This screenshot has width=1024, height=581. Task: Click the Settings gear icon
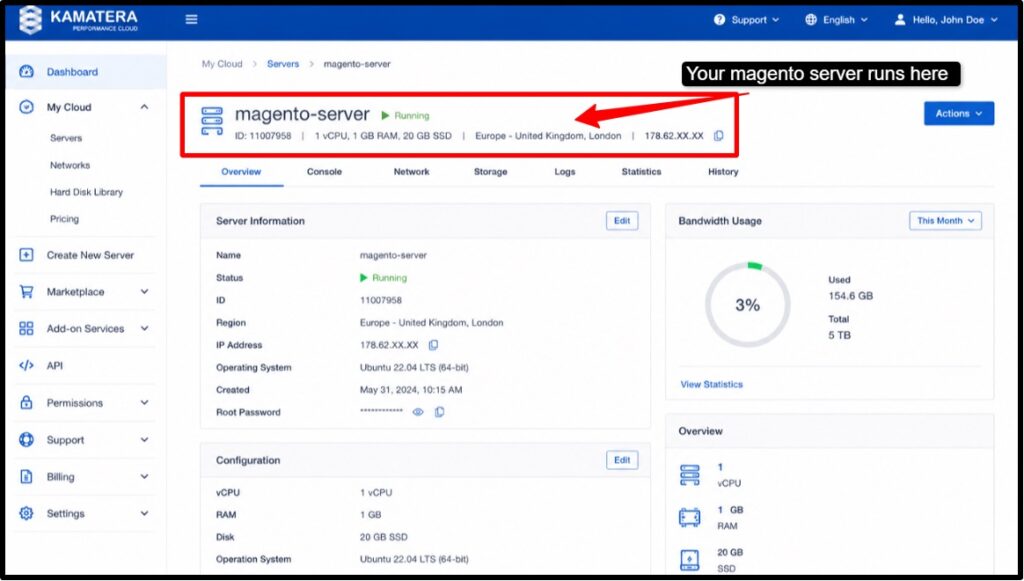26,514
